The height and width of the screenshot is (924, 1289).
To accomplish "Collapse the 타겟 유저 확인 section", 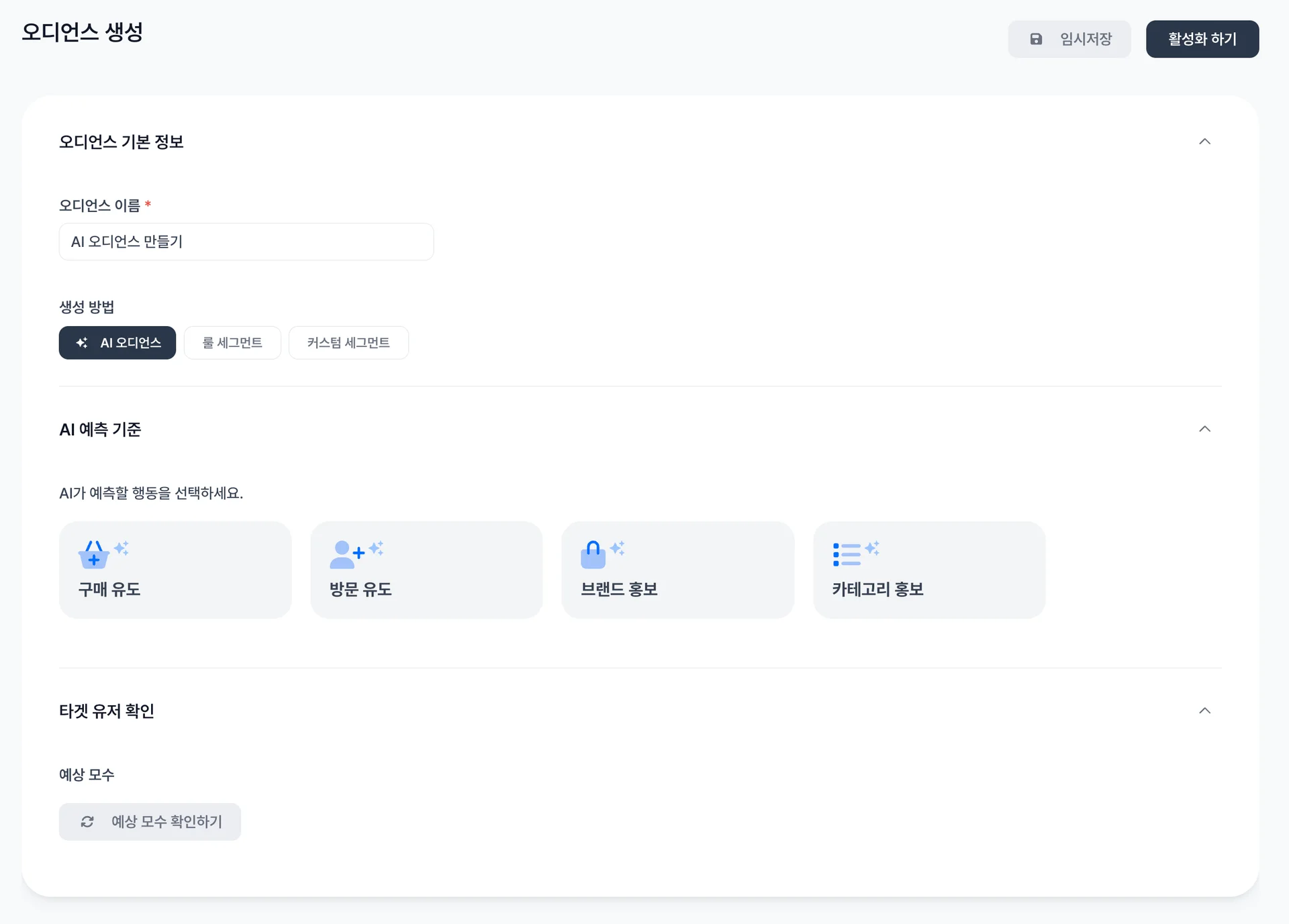I will click(1204, 711).
